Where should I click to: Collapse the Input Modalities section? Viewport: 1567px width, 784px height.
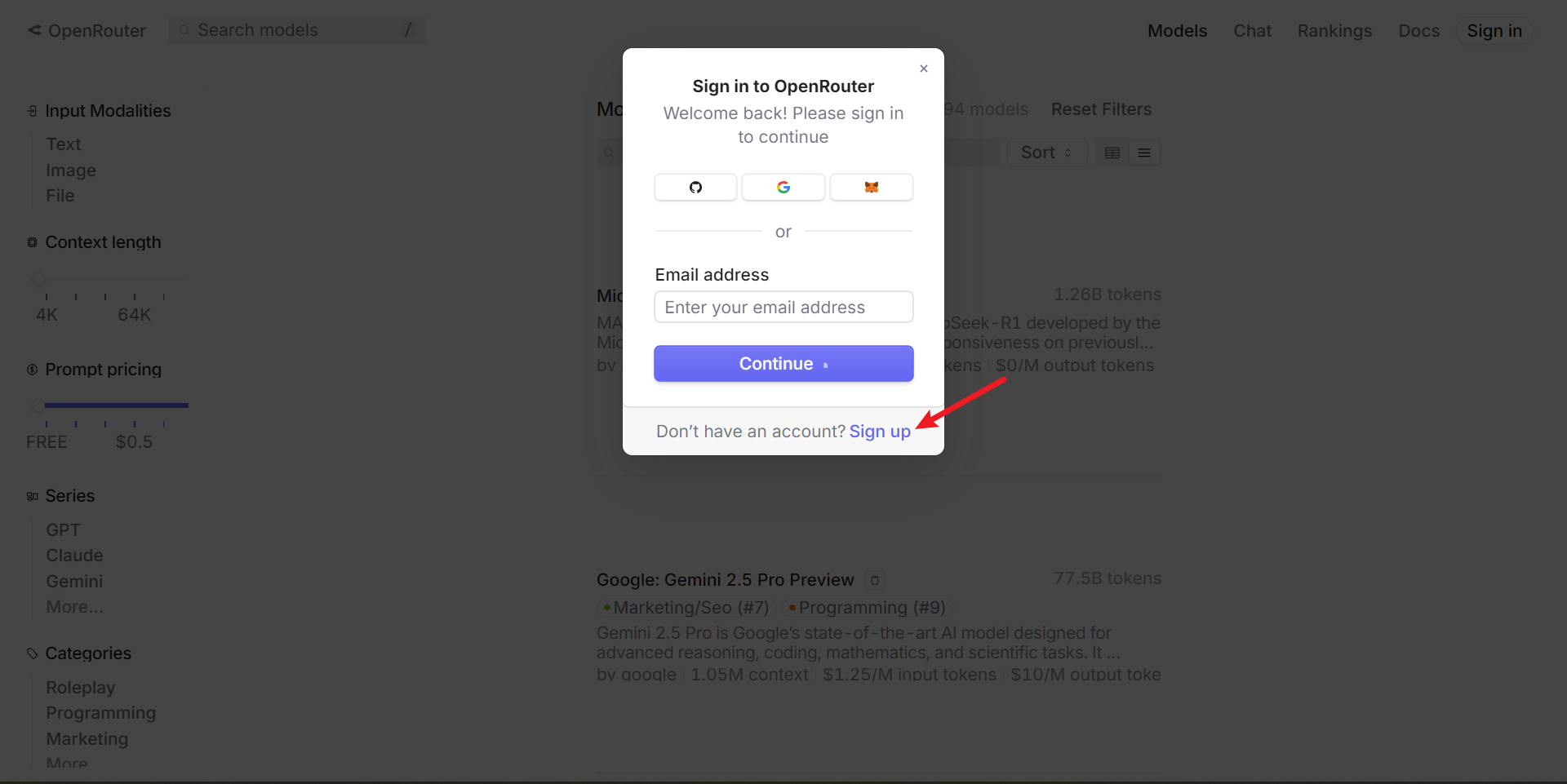pyautogui.click(x=99, y=111)
